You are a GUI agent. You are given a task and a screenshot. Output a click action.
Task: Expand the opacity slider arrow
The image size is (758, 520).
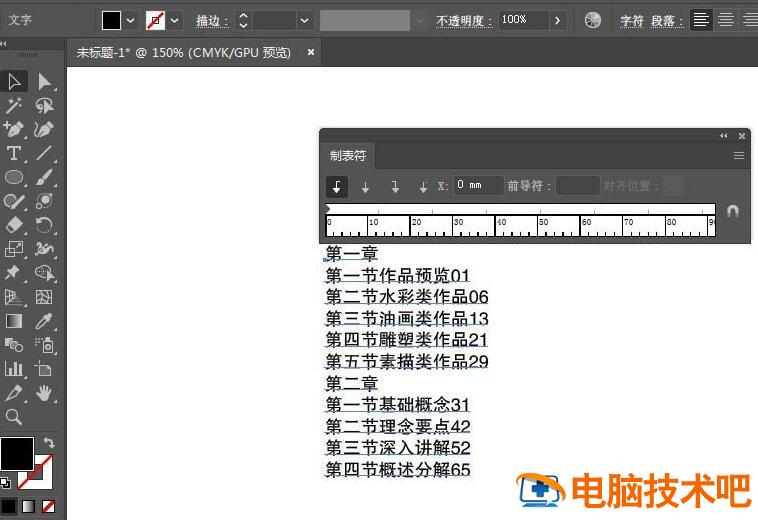[557, 21]
